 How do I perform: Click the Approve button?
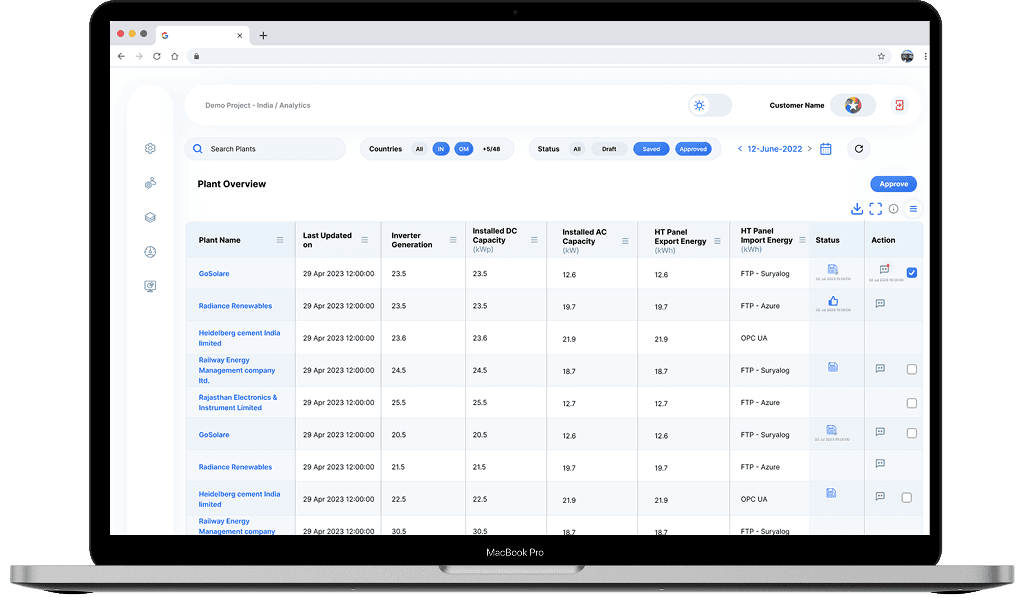click(893, 184)
